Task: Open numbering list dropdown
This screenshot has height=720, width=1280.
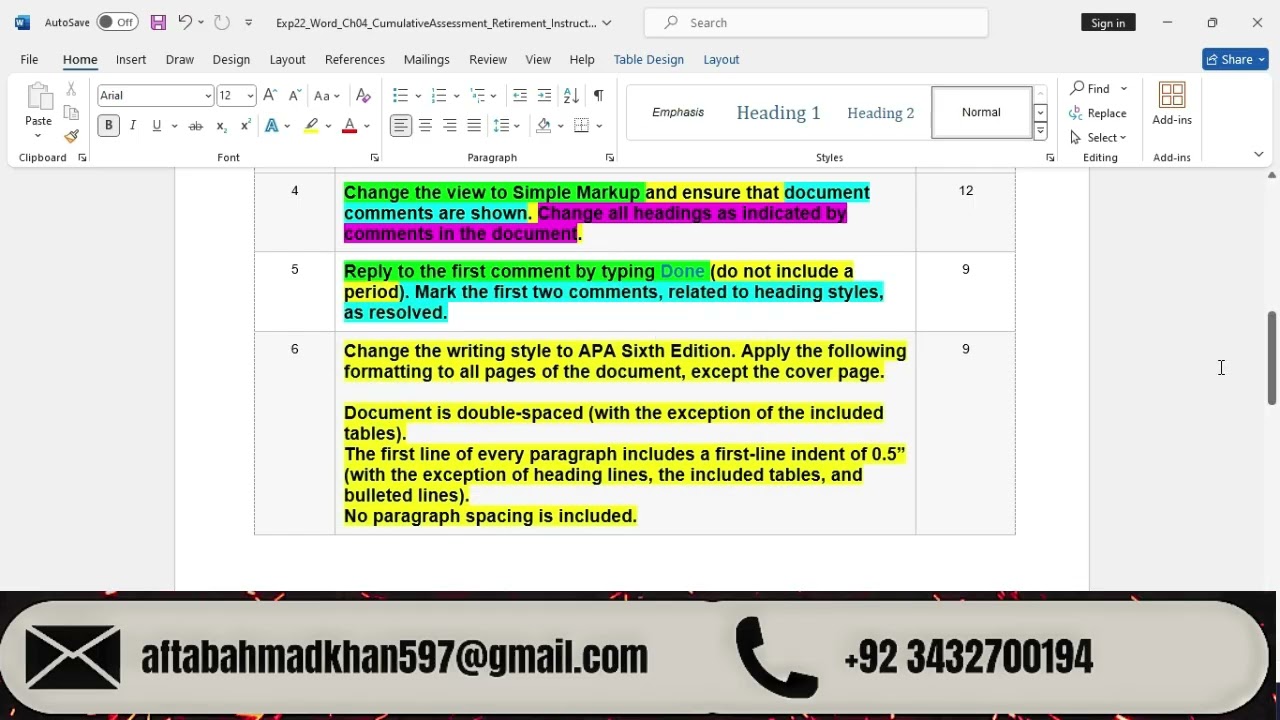Action: tap(456, 96)
